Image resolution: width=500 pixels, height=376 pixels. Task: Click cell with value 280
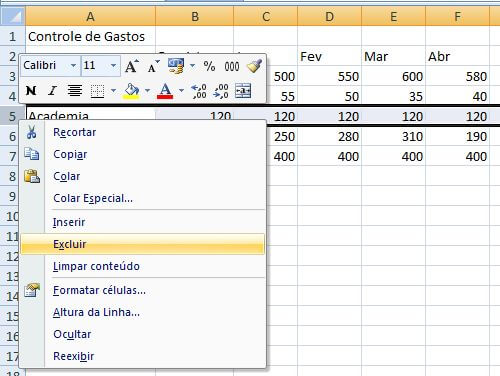(329, 136)
